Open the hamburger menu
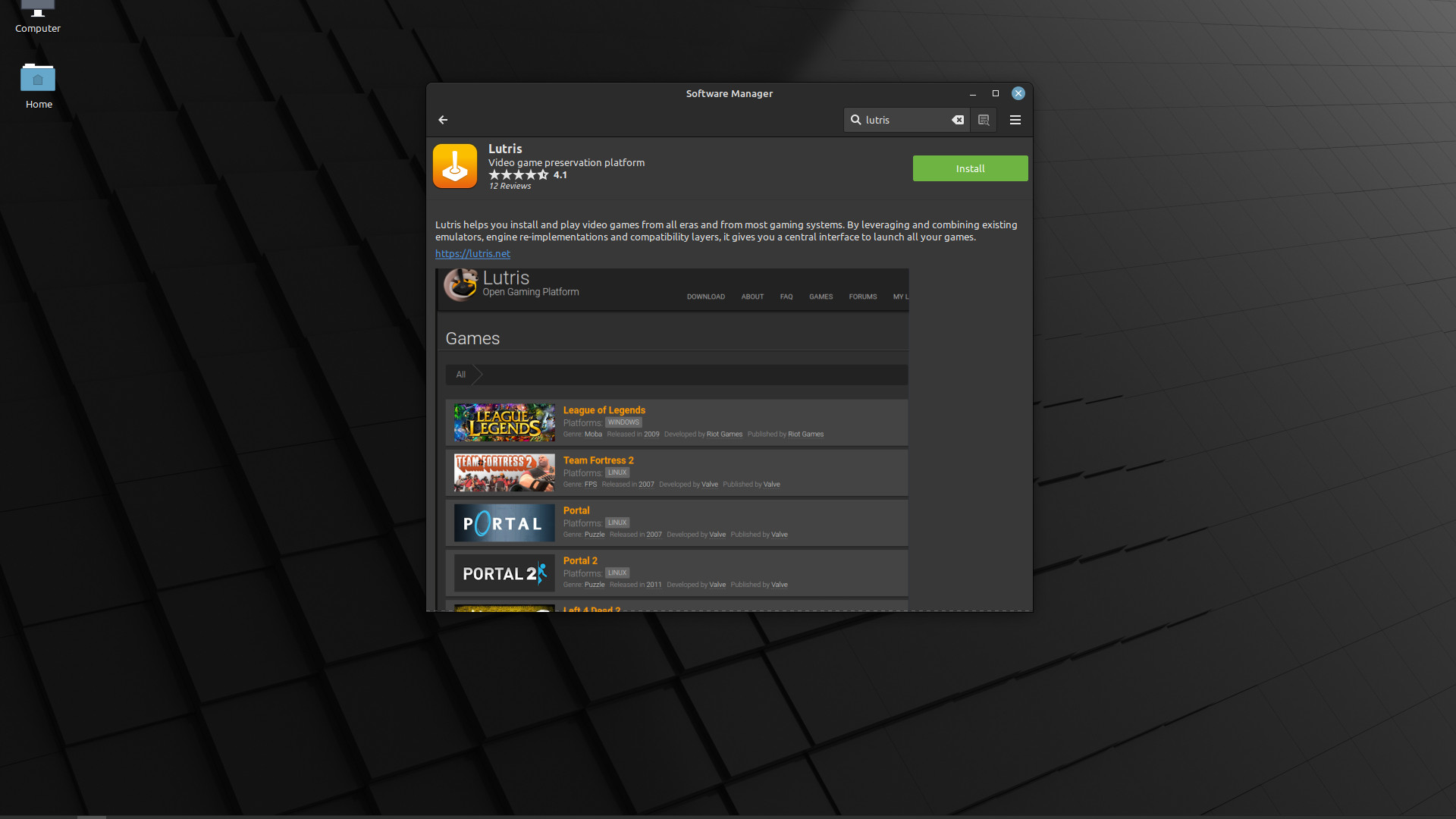This screenshot has width=1456, height=819. [x=1015, y=120]
